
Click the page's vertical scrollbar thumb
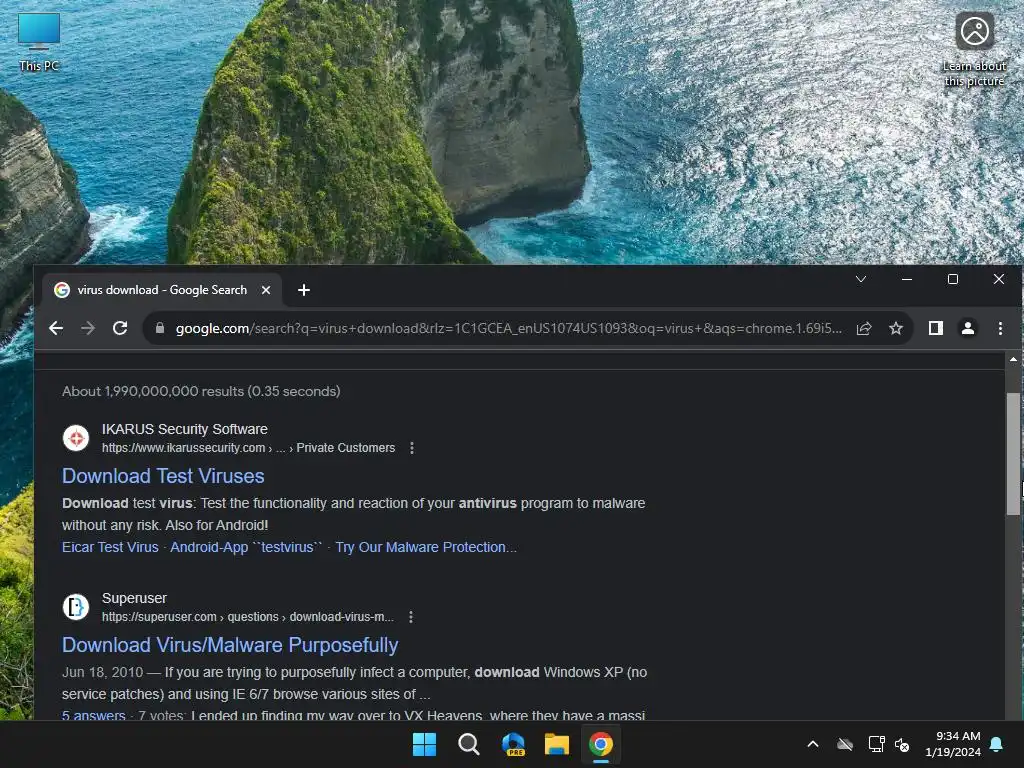(x=1013, y=454)
